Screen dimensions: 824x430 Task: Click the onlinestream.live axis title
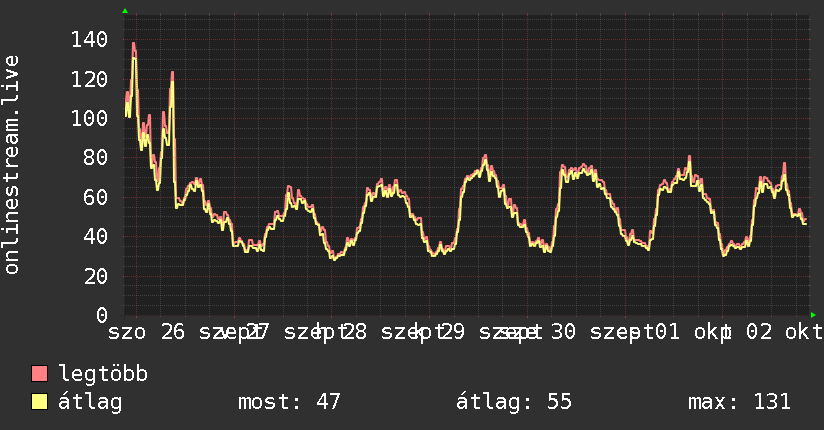[x=11, y=165]
